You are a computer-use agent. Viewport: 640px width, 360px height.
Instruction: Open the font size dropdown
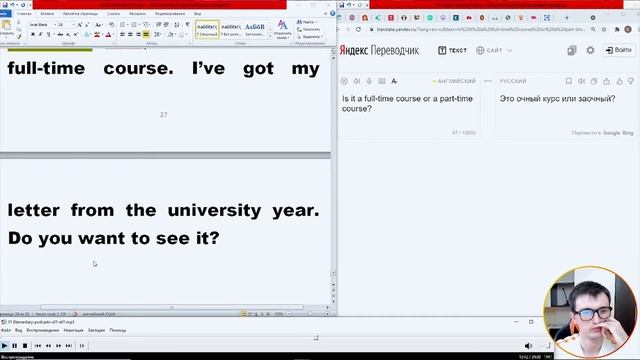pos(73,25)
